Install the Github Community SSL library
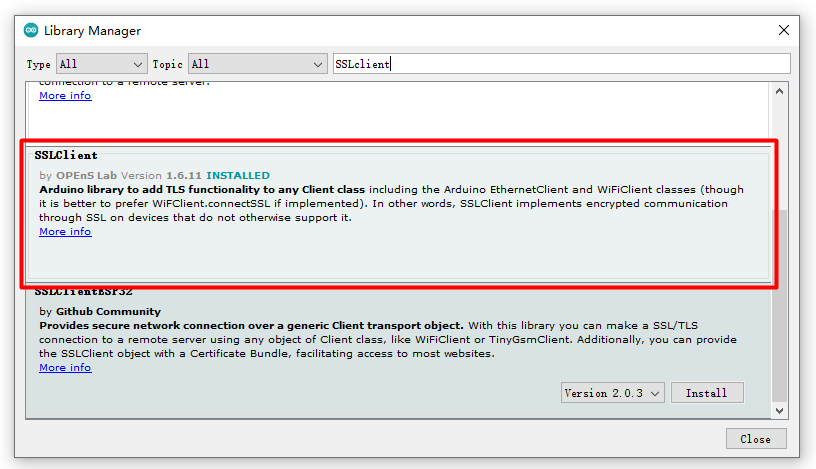The image size is (816, 469). (707, 393)
